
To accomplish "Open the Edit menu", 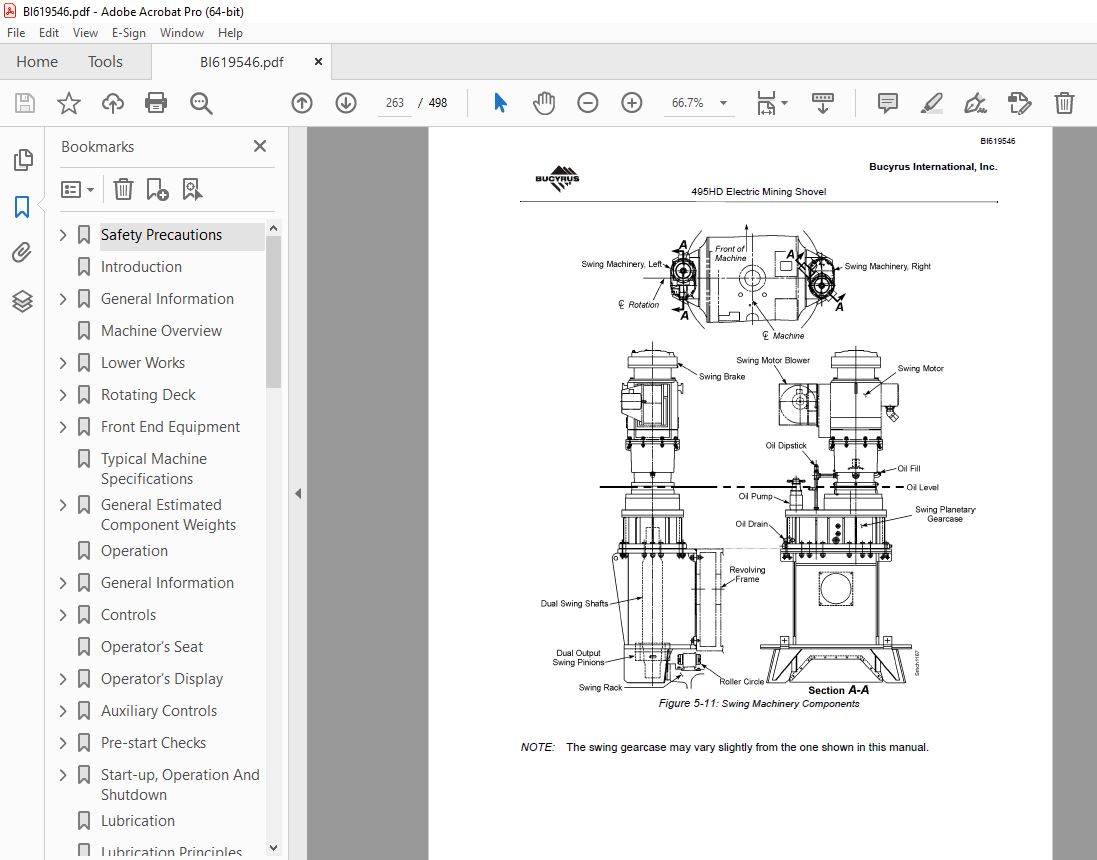I will (49, 33).
